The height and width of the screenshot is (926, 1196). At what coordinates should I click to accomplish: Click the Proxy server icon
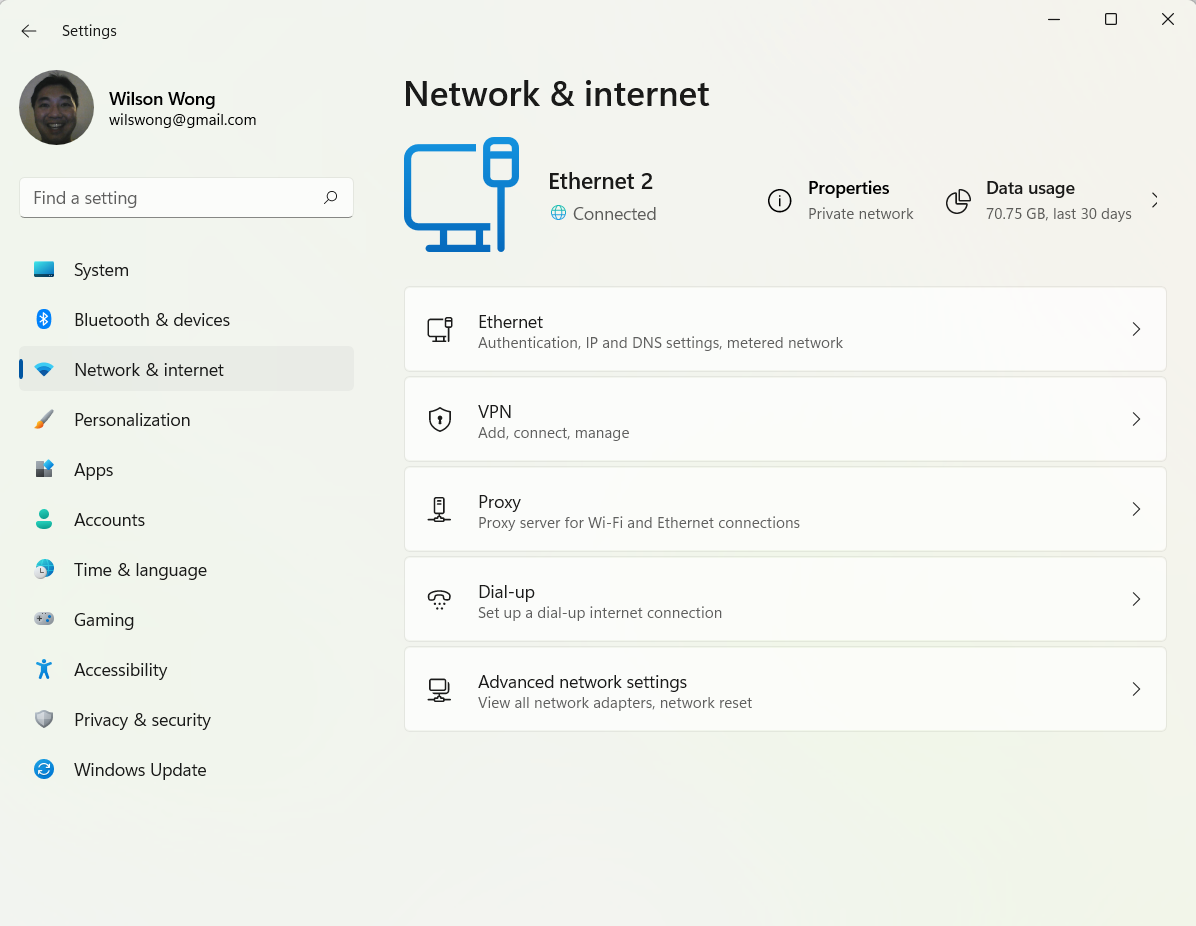tap(439, 510)
